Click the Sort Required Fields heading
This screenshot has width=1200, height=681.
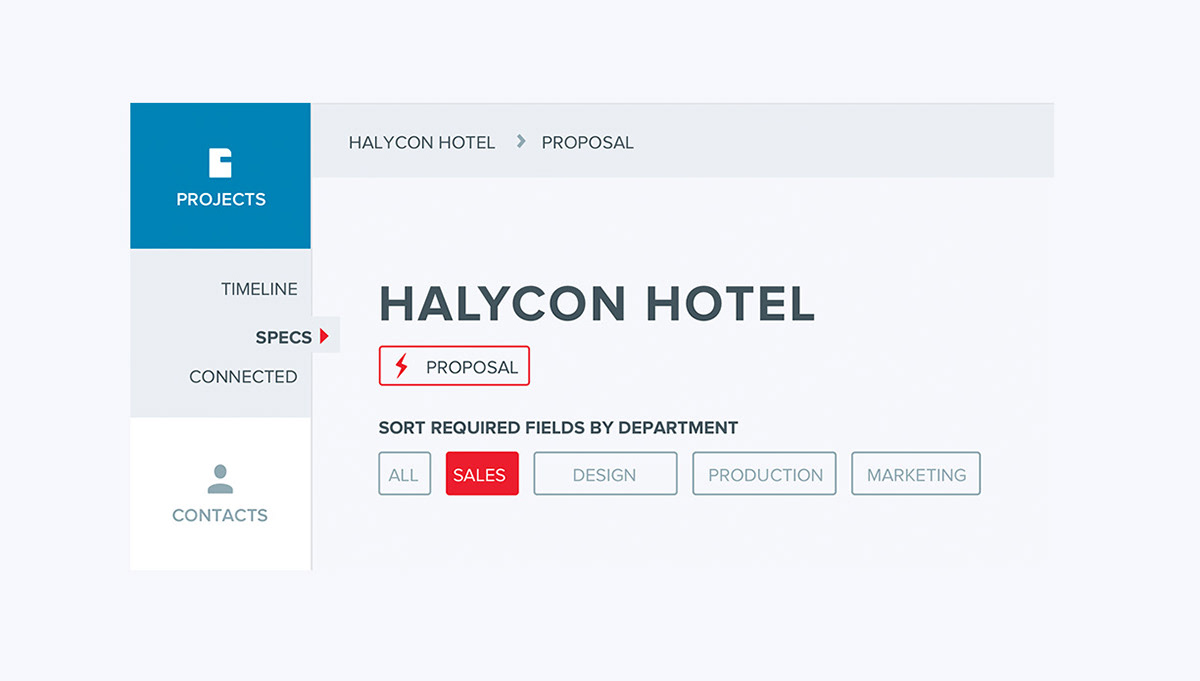[558, 428]
